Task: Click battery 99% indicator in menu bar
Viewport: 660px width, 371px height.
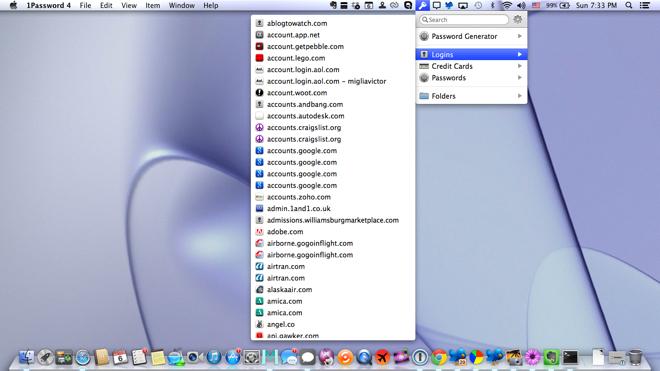Action: coord(558,5)
